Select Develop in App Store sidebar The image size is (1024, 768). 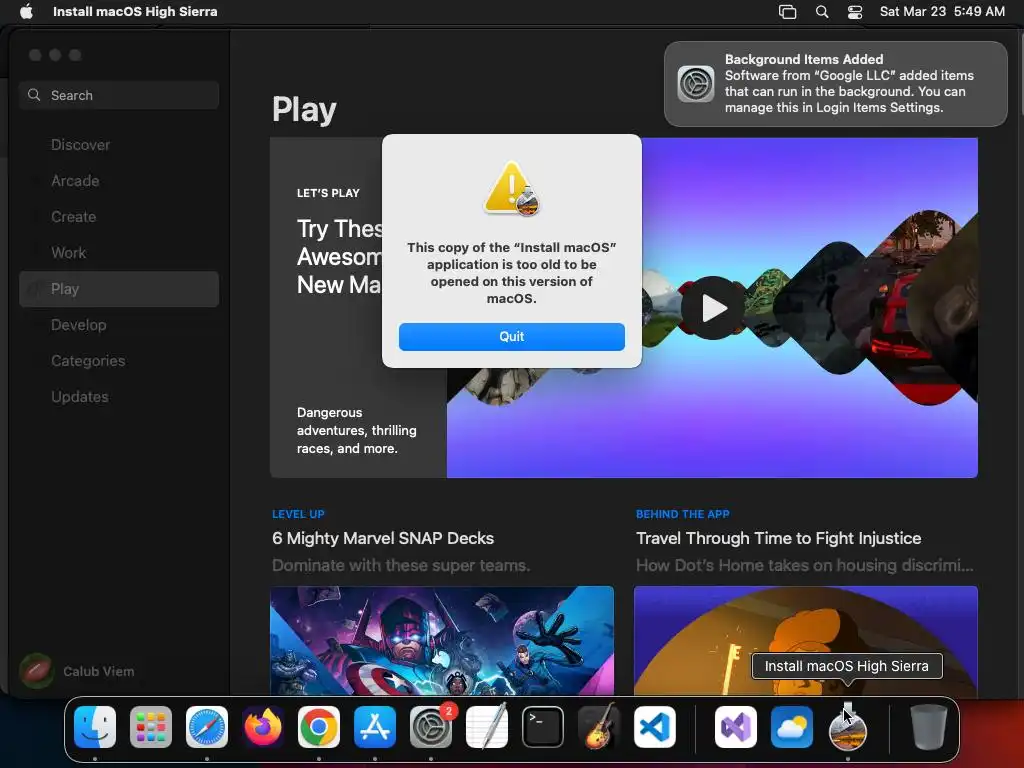(119, 325)
